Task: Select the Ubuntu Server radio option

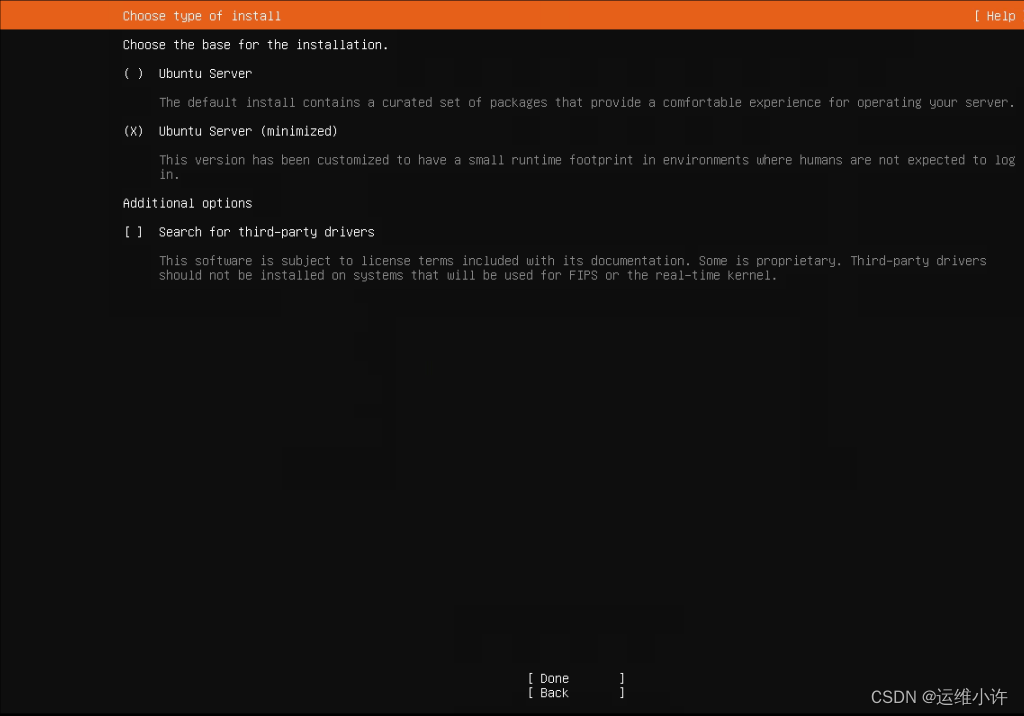Action: tap(133, 74)
